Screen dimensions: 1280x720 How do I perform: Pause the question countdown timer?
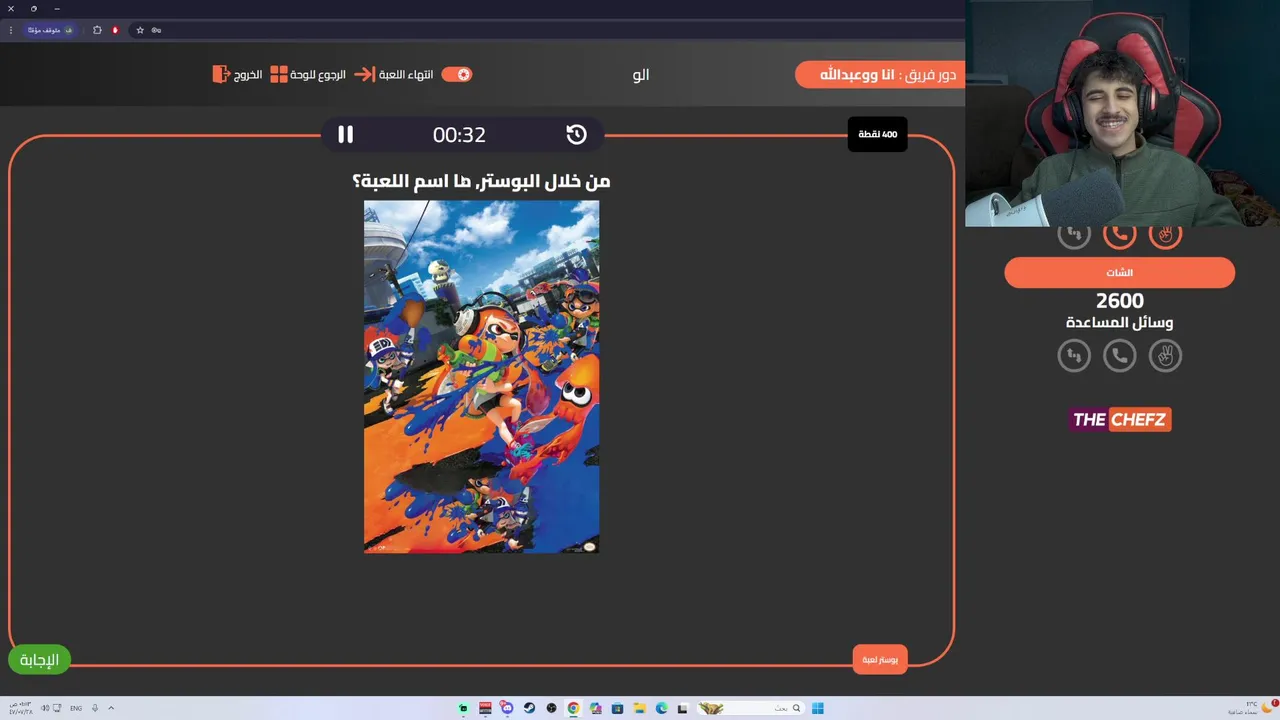click(x=345, y=134)
